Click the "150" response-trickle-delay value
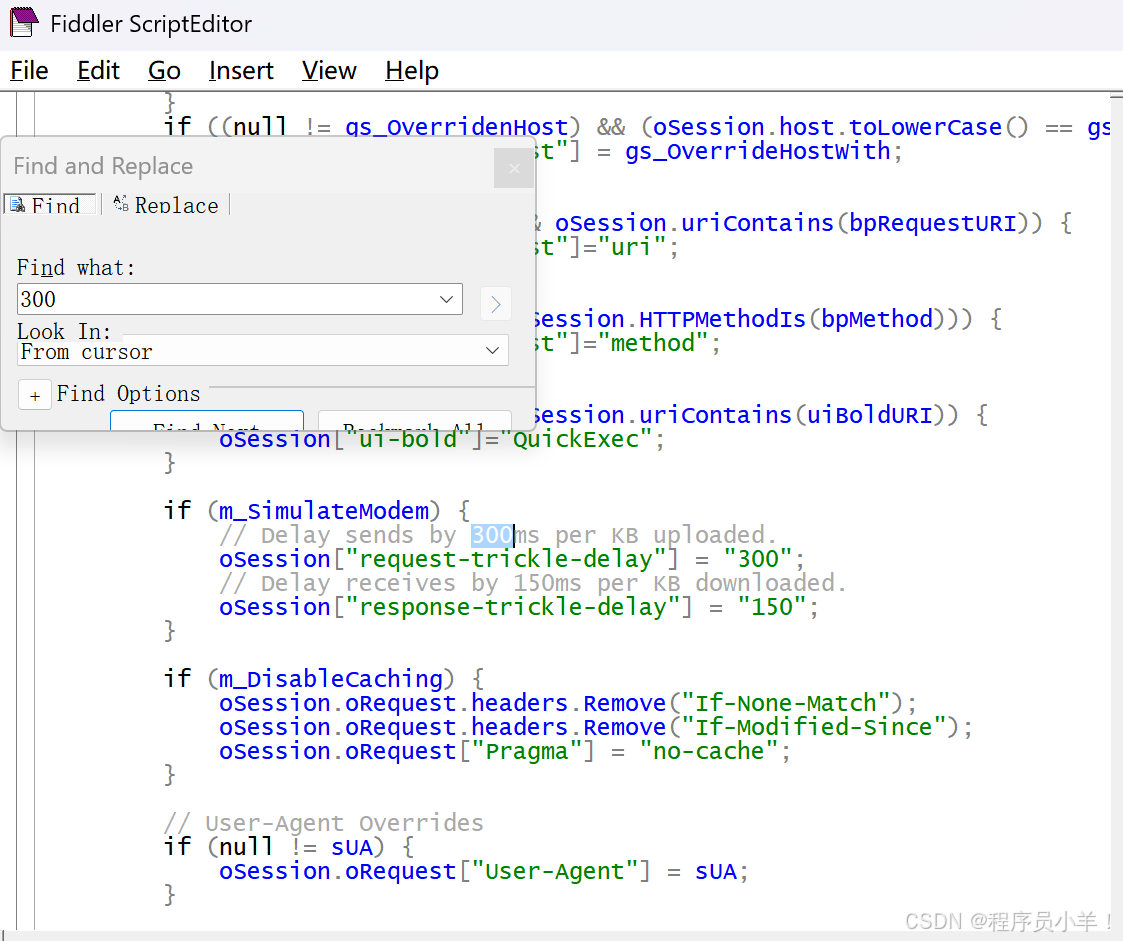1123x941 pixels. [x=772, y=607]
